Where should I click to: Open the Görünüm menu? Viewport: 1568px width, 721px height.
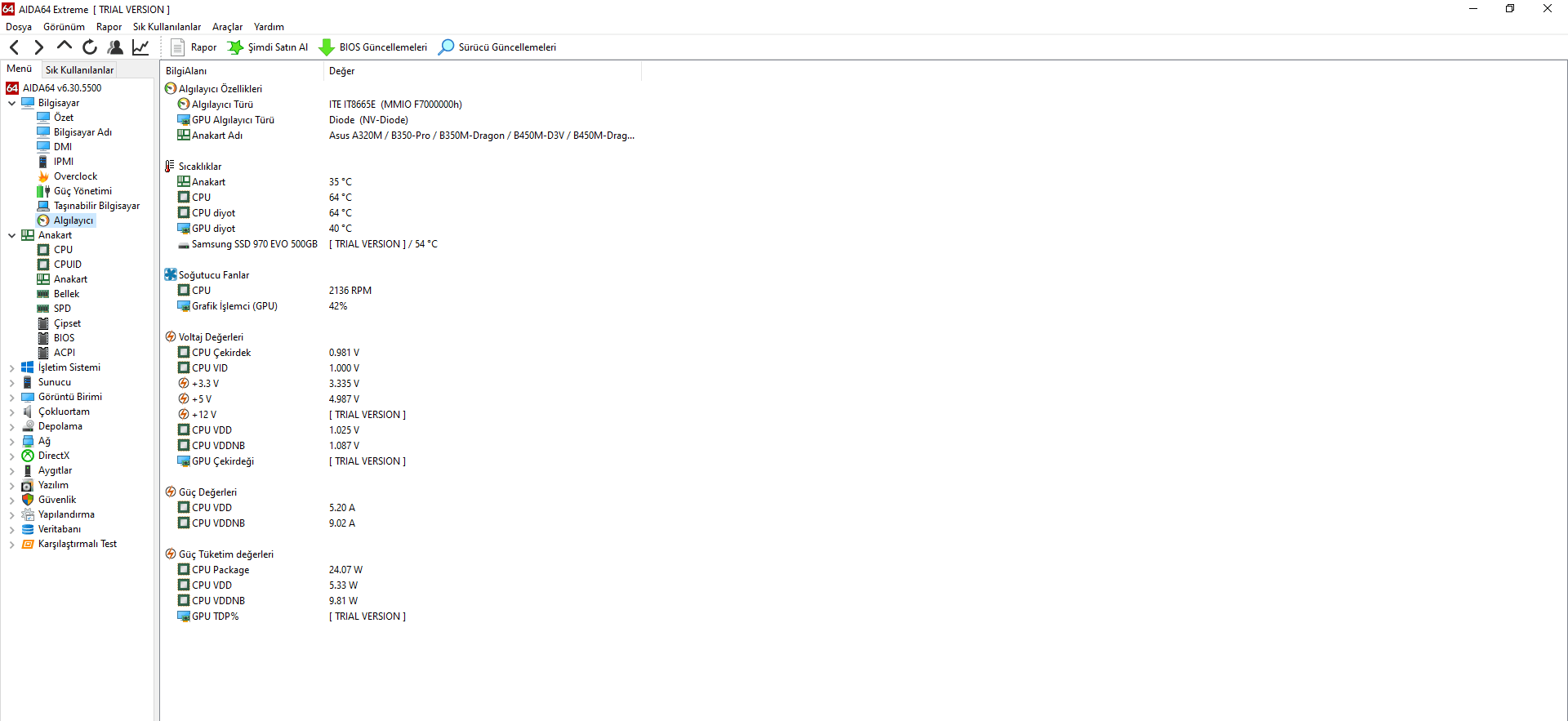point(64,27)
